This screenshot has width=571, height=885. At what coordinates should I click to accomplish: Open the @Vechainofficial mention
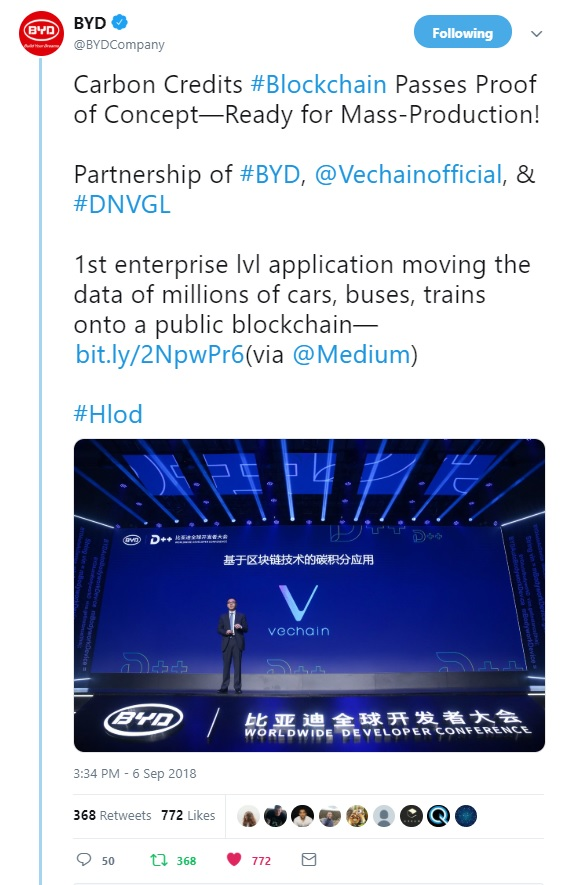click(x=408, y=174)
